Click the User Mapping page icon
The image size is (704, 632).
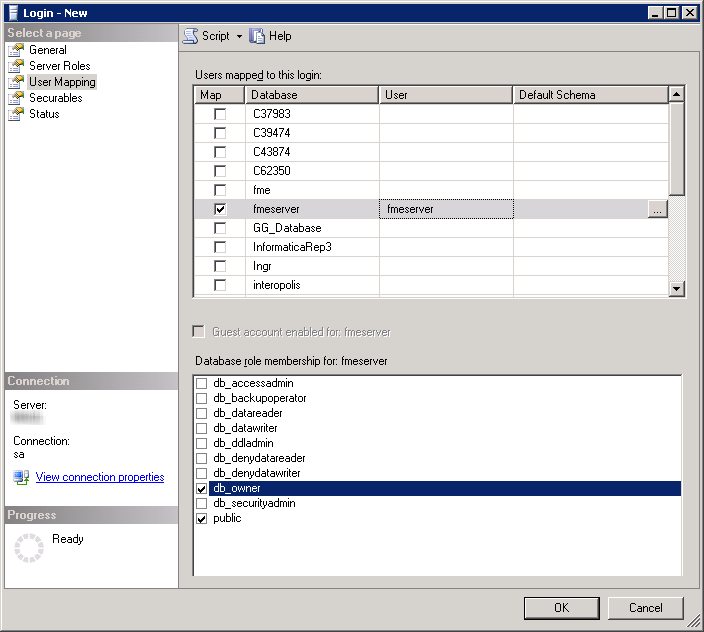tap(16, 82)
